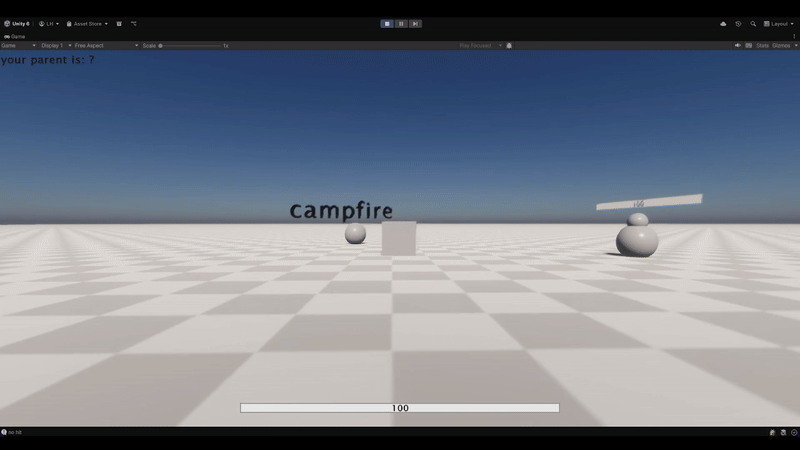Image resolution: width=800 pixels, height=450 pixels.
Task: Toggle mute audio in Game view
Action: click(x=738, y=45)
